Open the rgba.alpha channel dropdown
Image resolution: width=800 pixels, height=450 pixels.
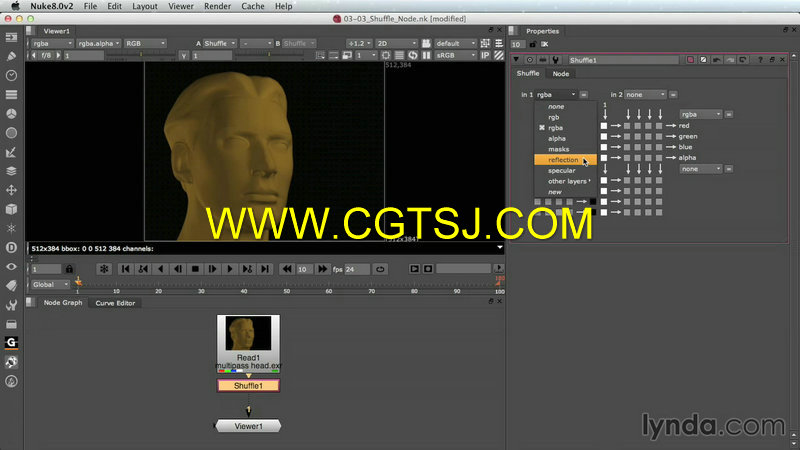click(99, 43)
